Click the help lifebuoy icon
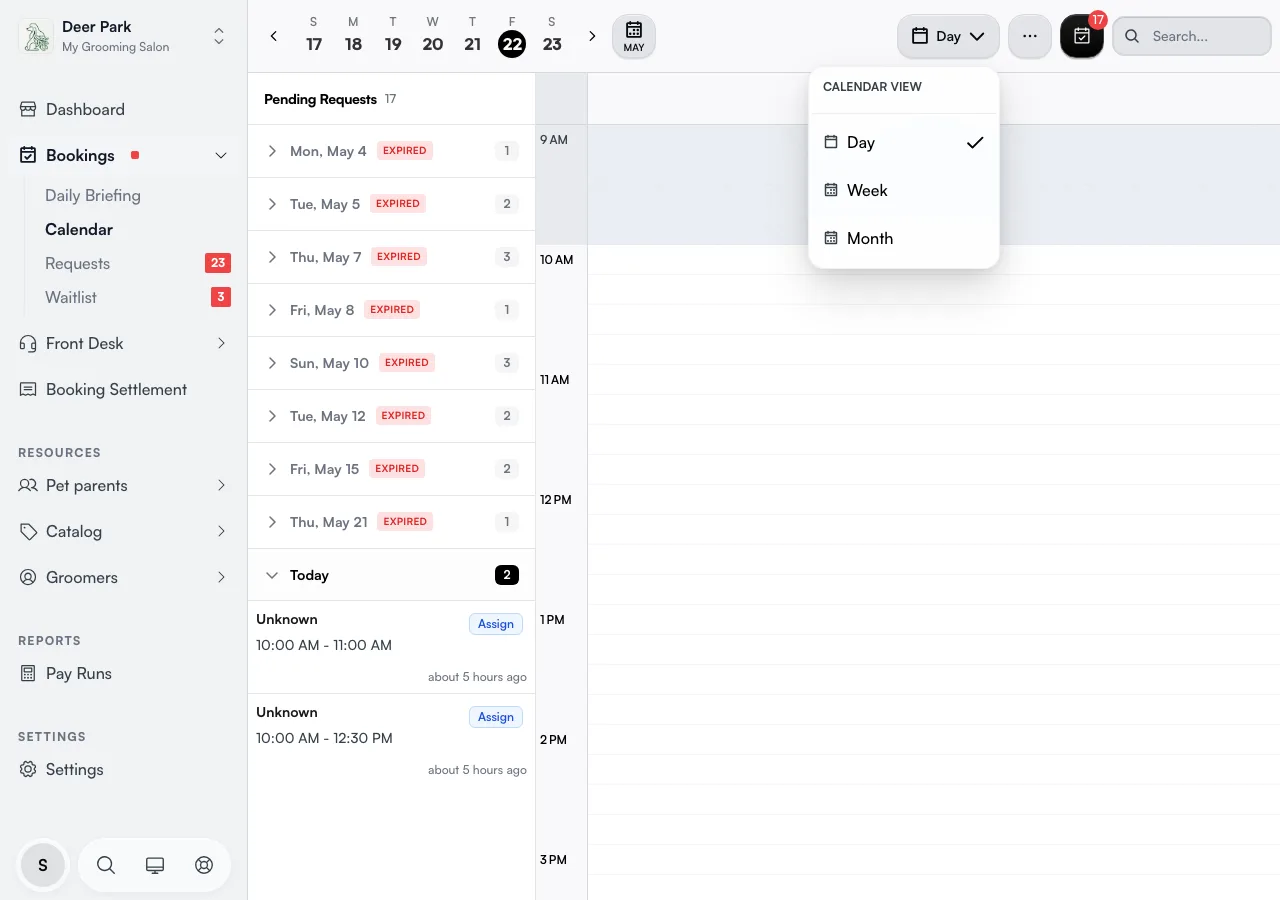Image resolution: width=1280 pixels, height=900 pixels. [x=204, y=865]
